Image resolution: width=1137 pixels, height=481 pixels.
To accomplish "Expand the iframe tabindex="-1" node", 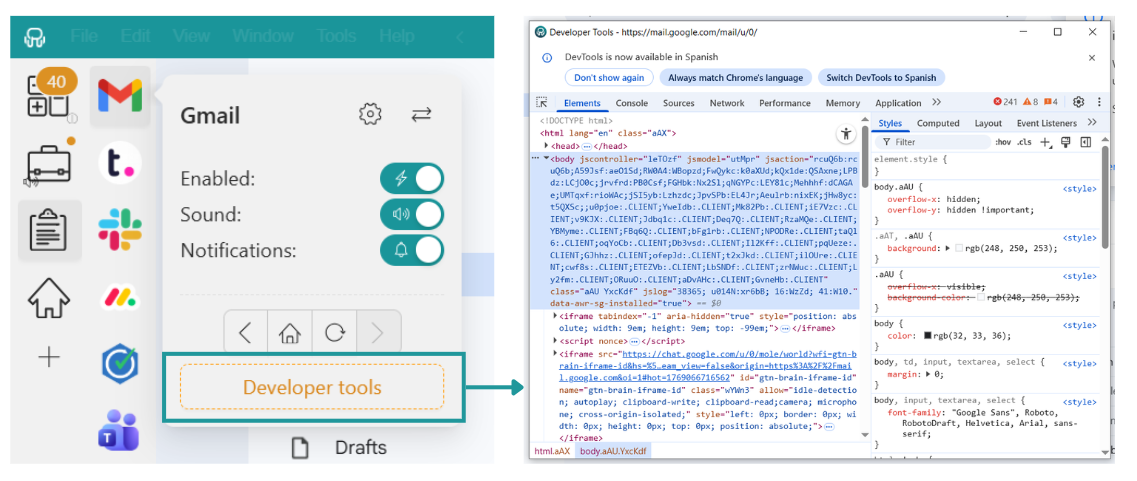I will [556, 316].
